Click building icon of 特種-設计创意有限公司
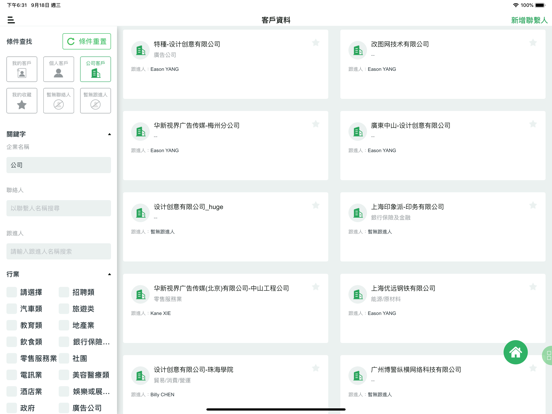The width and height of the screenshot is (552, 414). pos(140,50)
